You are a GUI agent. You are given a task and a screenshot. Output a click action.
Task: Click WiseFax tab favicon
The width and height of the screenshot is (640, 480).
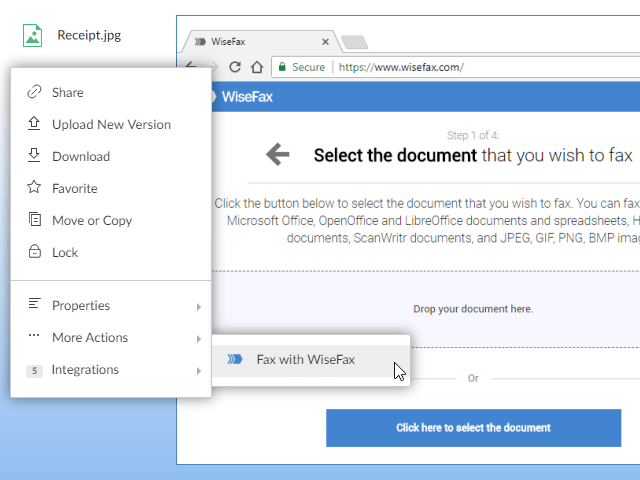tap(200, 42)
